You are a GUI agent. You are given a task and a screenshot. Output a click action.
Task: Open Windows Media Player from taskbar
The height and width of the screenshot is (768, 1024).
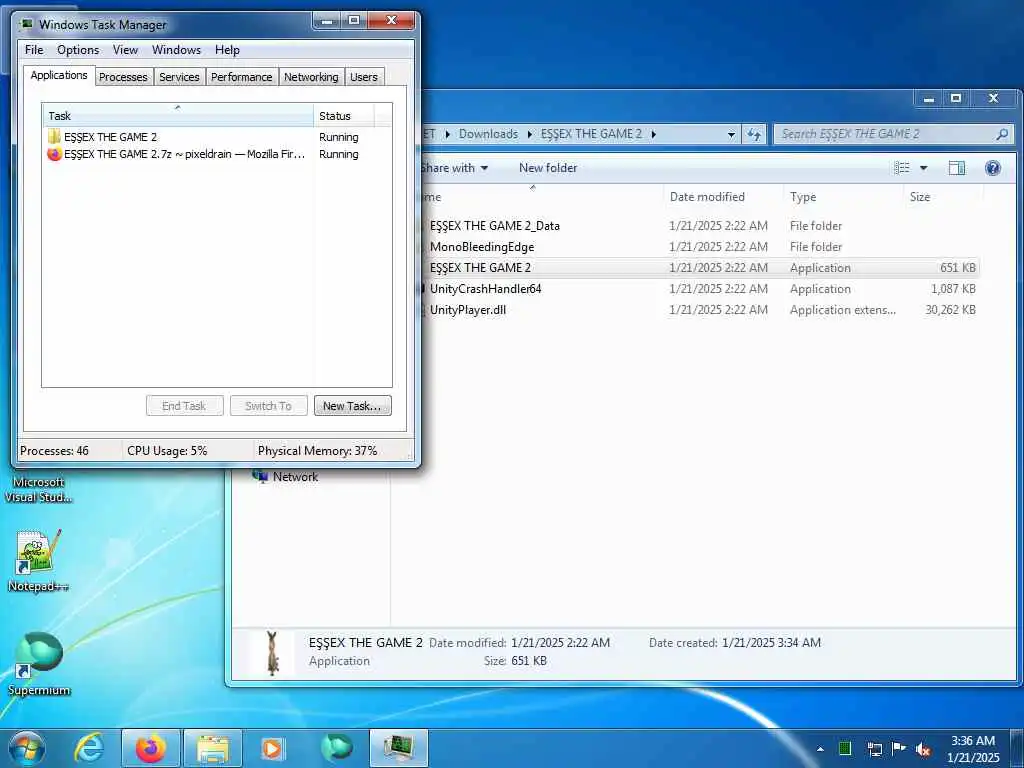click(x=272, y=749)
